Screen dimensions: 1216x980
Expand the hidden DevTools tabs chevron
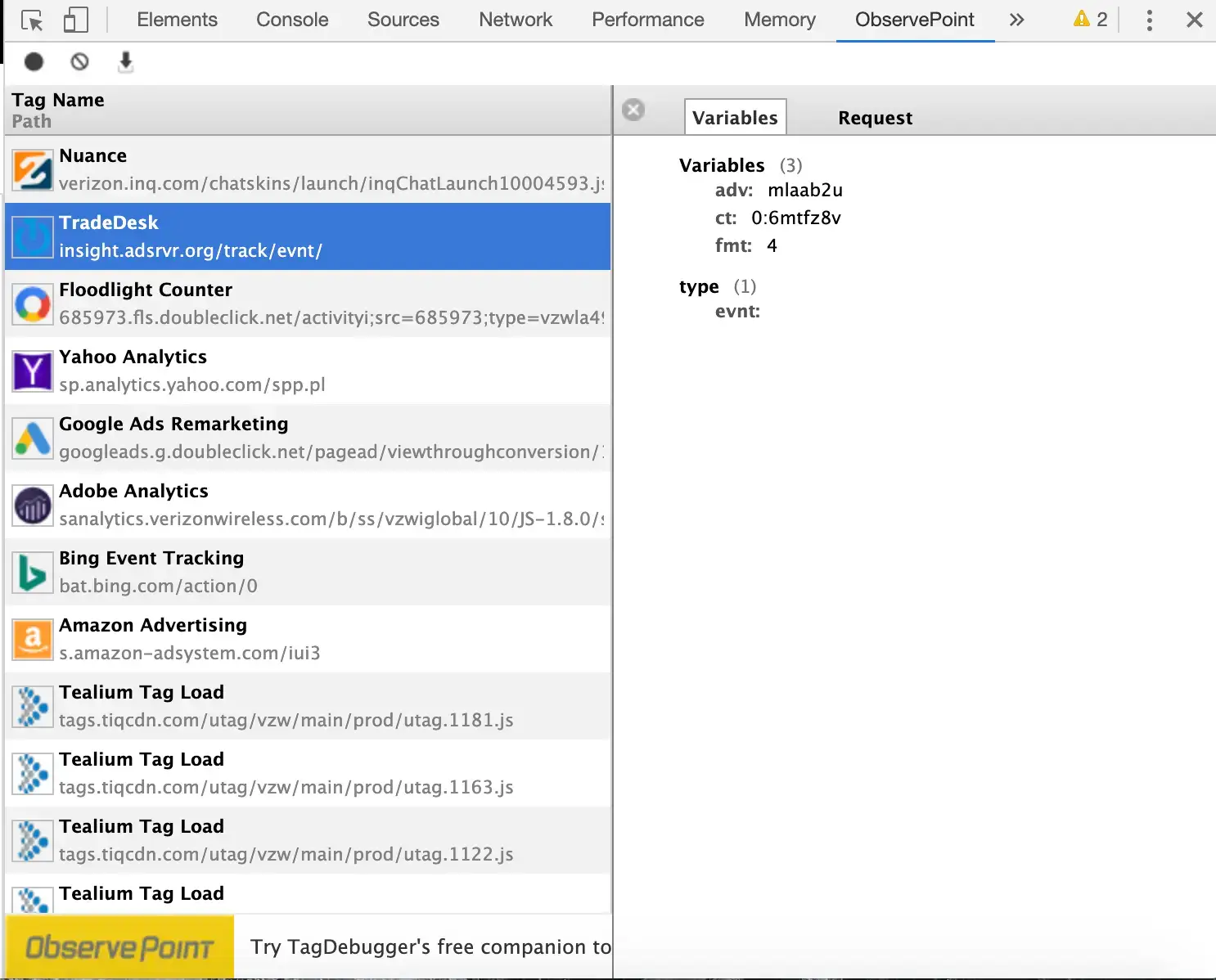[x=1016, y=20]
